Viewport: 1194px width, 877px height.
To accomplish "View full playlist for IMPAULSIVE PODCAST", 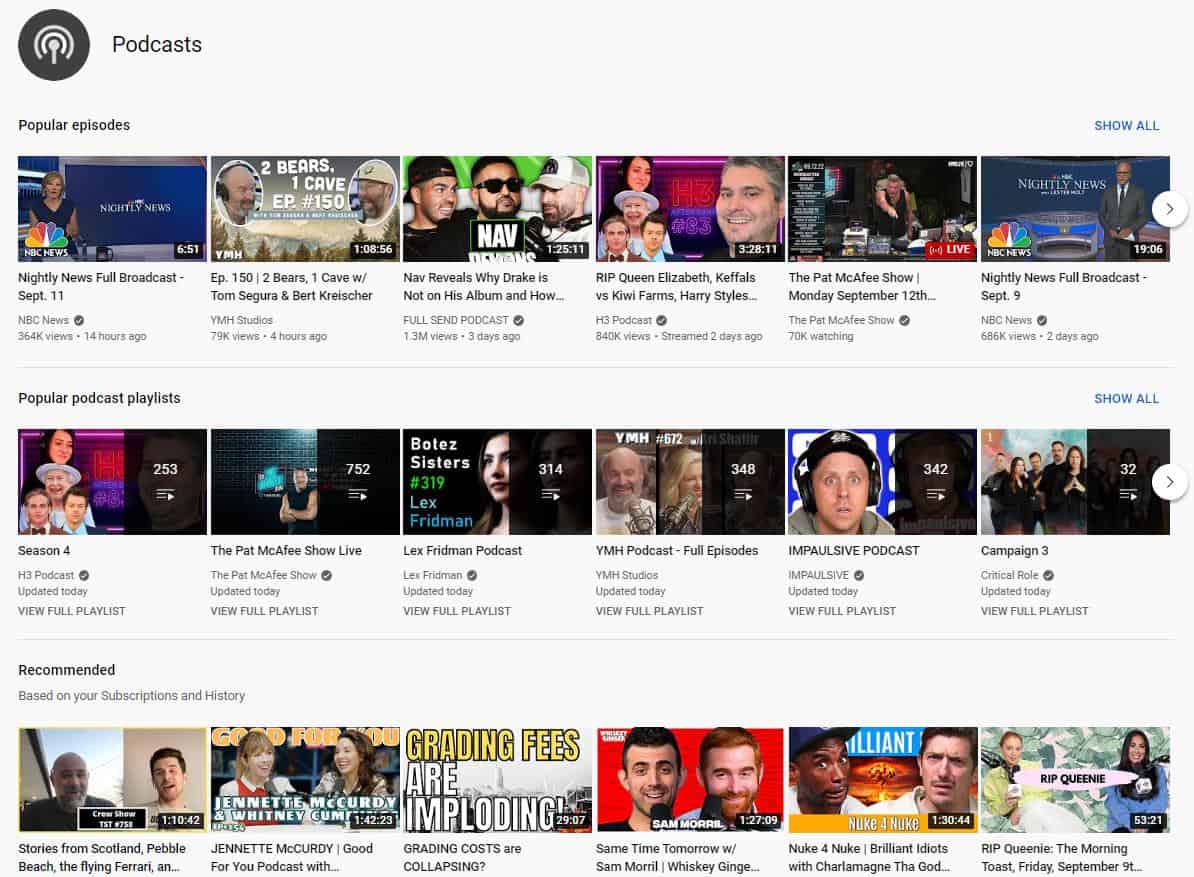I will (x=842, y=611).
